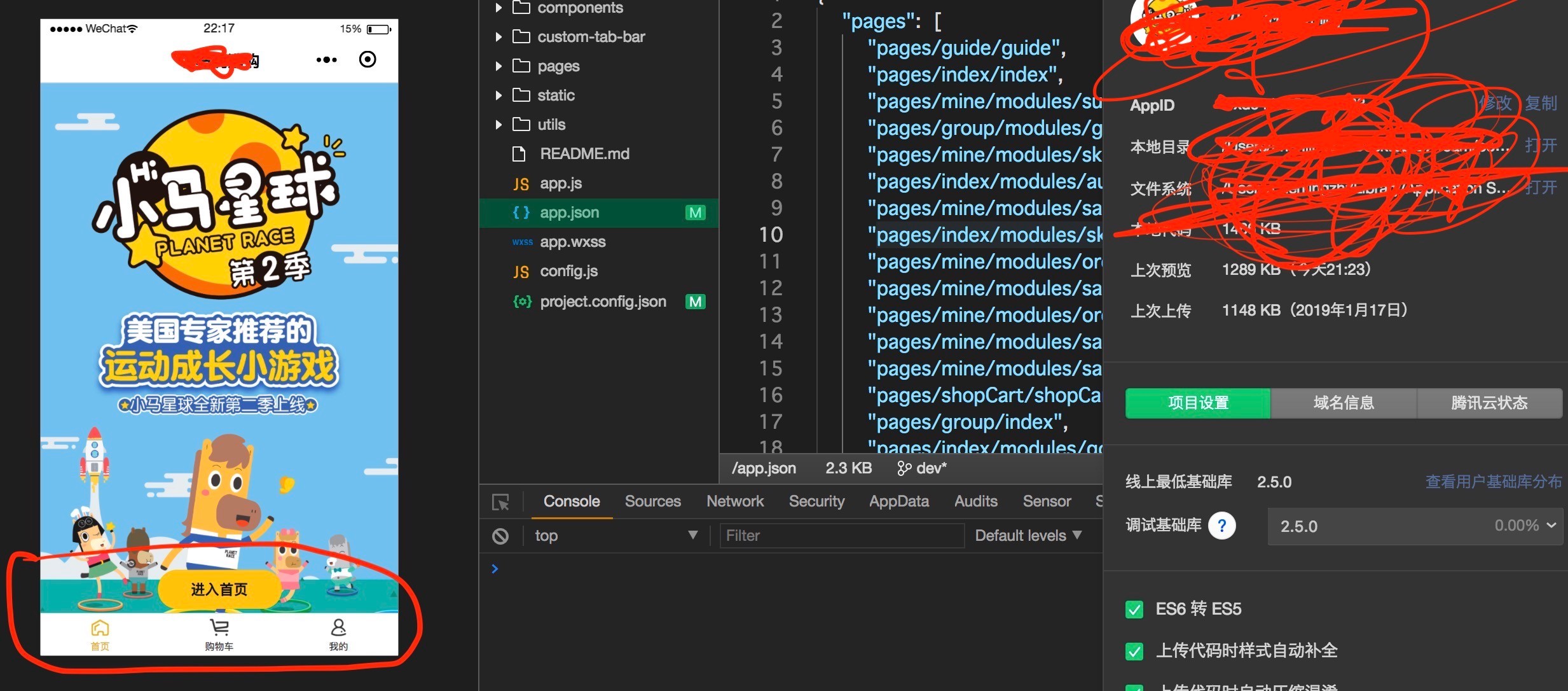This screenshot has height=691, width=1568.
Task: Click 复制 link next to AppID
Action: coord(1541,103)
